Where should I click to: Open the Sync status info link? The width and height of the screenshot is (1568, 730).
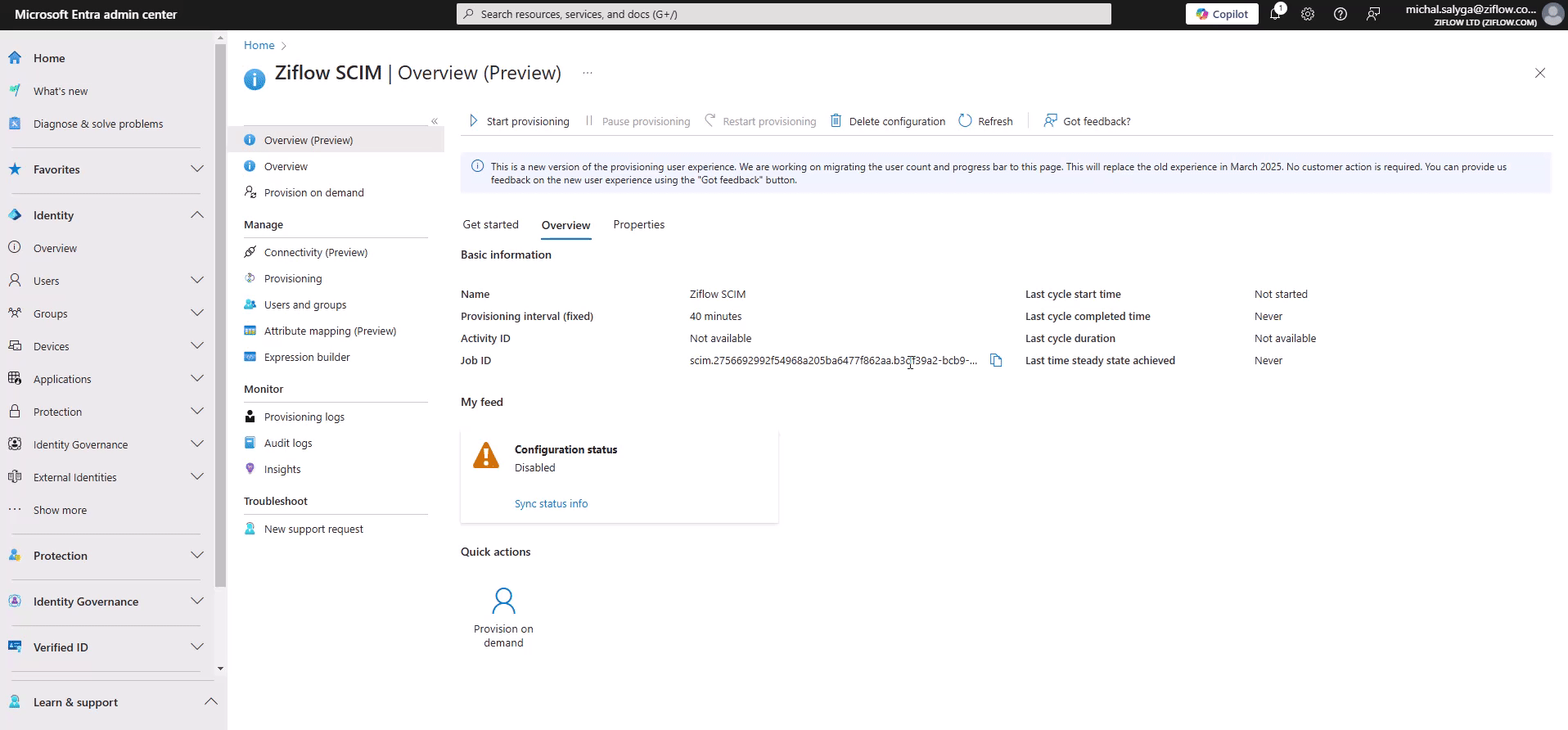(551, 504)
